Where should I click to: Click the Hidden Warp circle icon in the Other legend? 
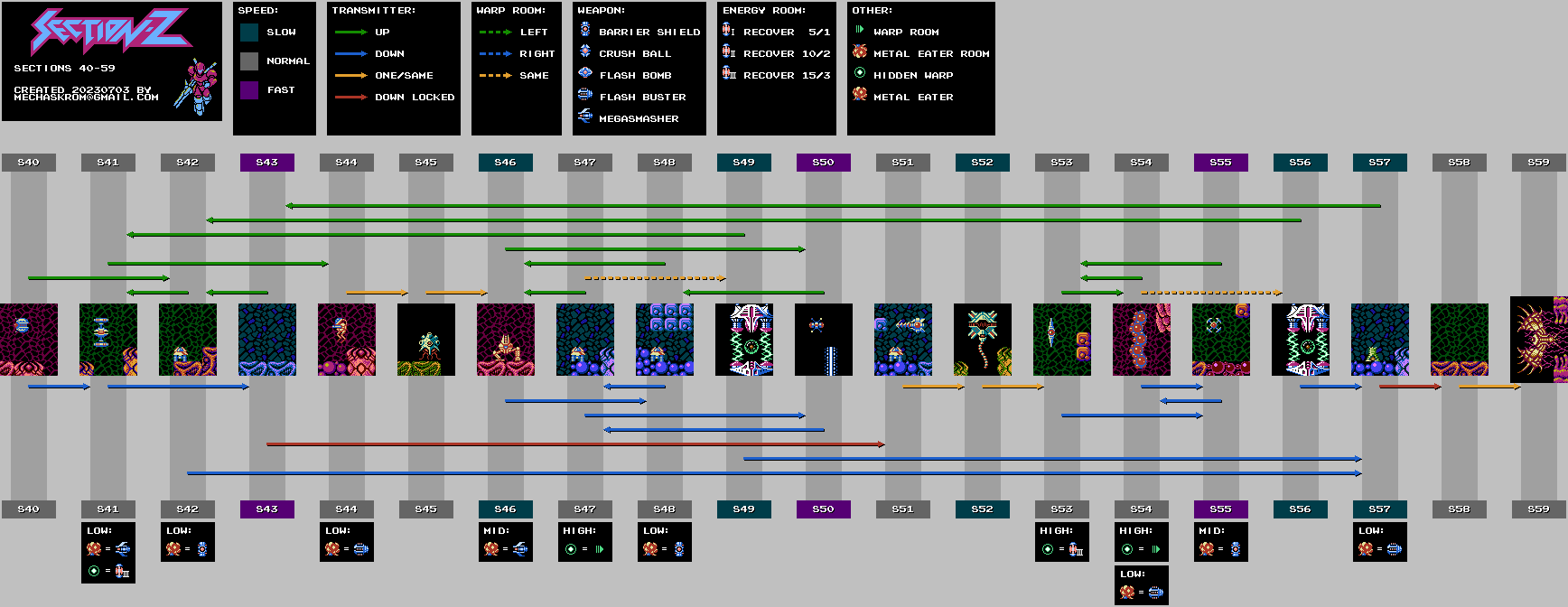coord(860,73)
